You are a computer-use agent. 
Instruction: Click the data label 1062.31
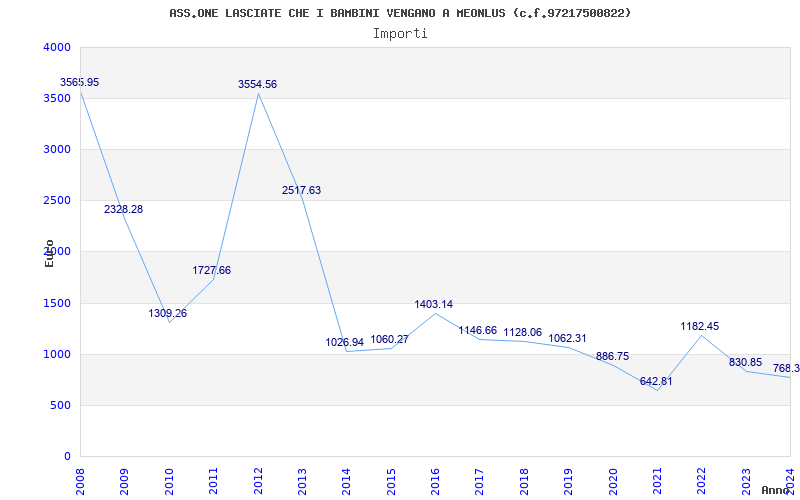tap(567, 339)
